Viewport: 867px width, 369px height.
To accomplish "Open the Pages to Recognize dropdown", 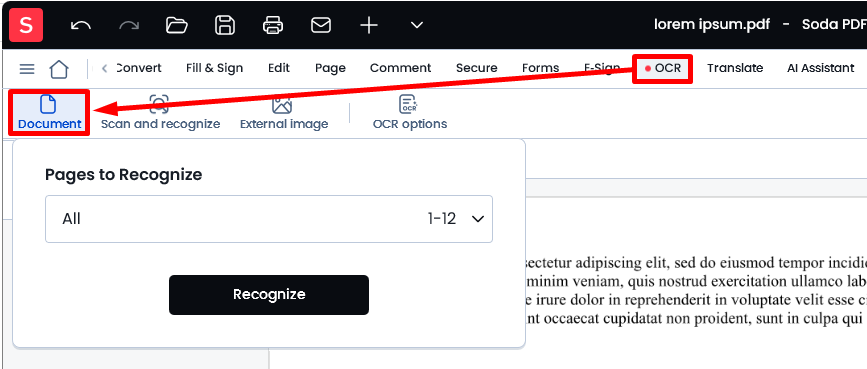I will pos(269,219).
